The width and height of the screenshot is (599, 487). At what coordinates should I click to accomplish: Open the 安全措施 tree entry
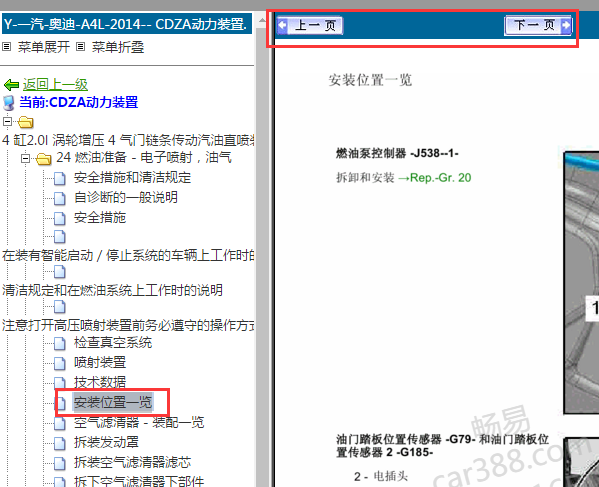(x=100, y=217)
